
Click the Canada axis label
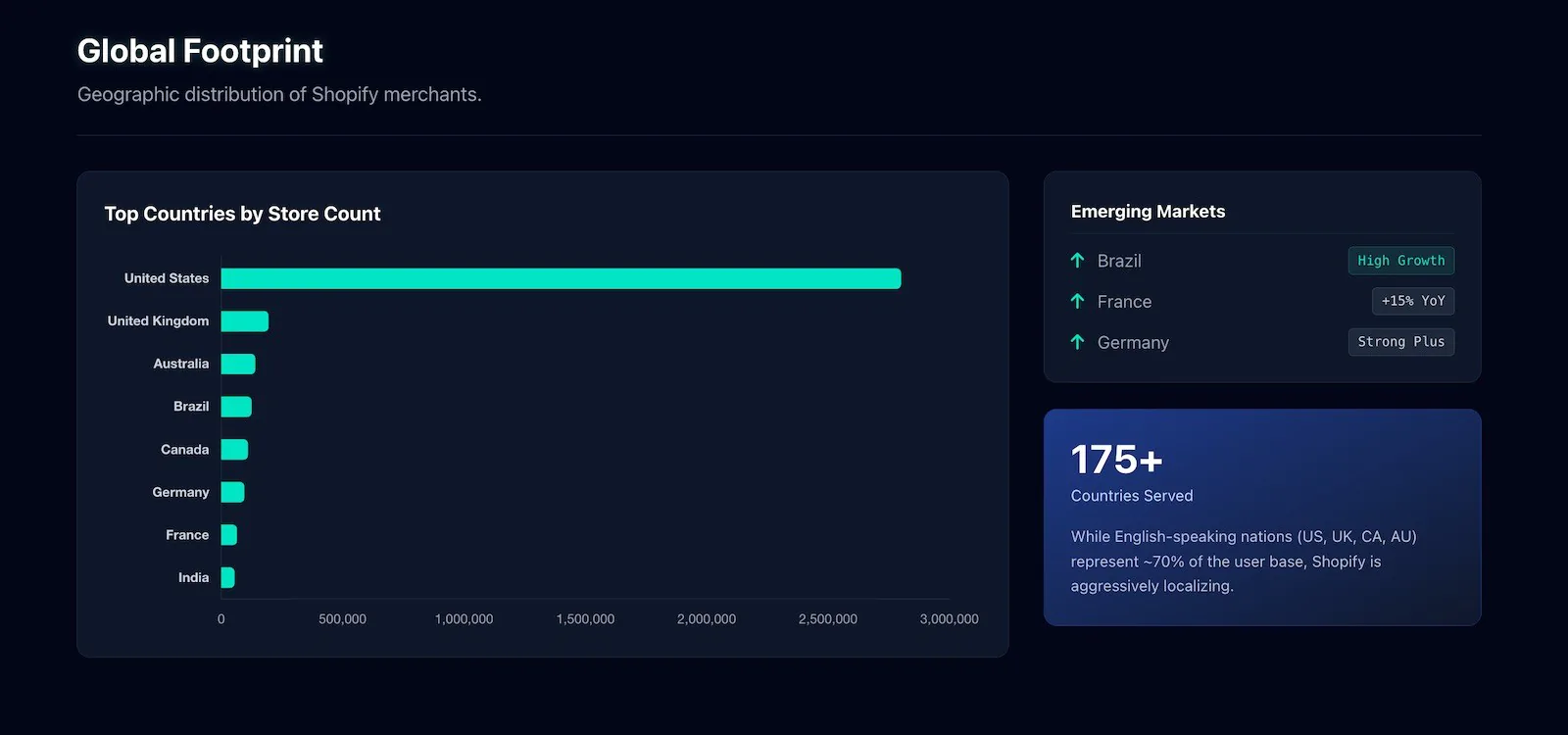[185, 450]
